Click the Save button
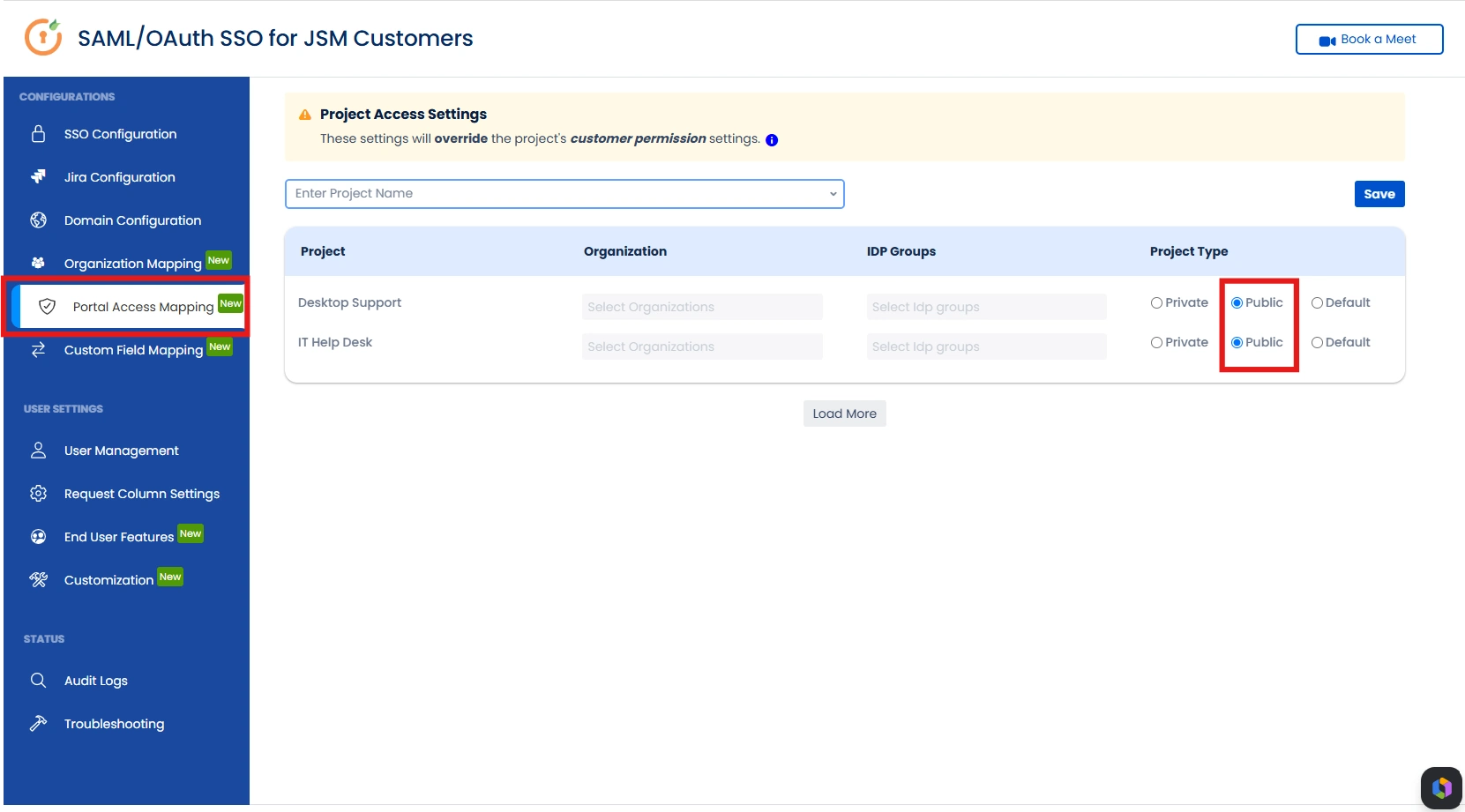This screenshot has height=812, width=1465. pyautogui.click(x=1379, y=194)
